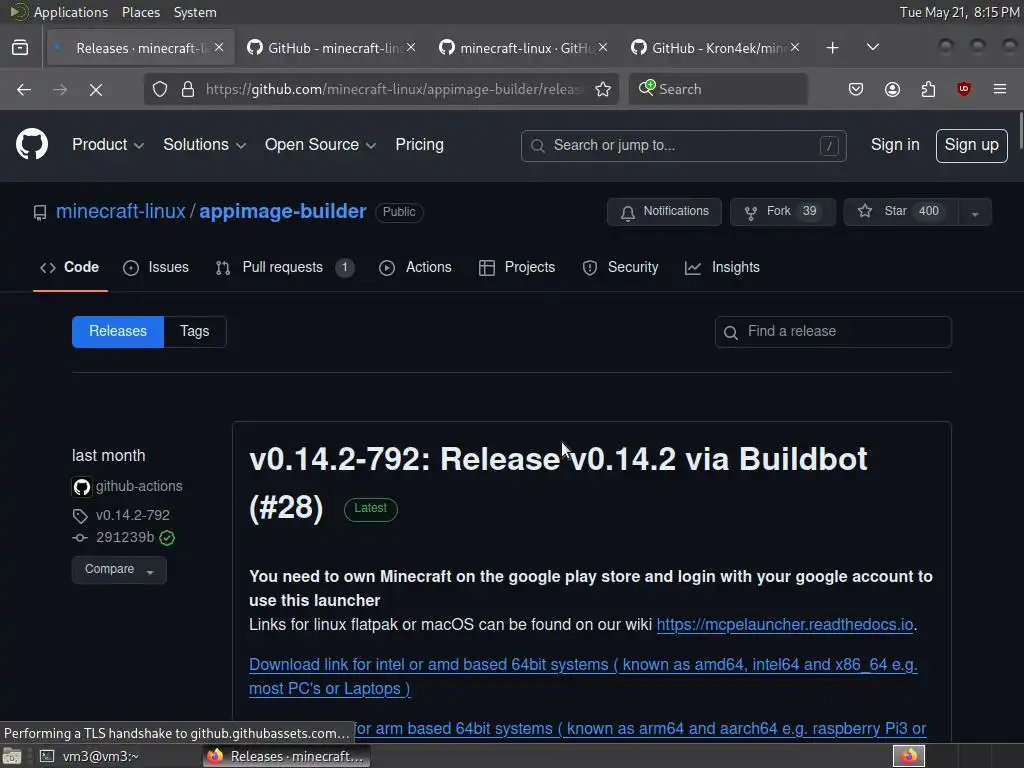The width and height of the screenshot is (1024, 768).
Task: Click the Sign up button
Action: tap(971, 145)
